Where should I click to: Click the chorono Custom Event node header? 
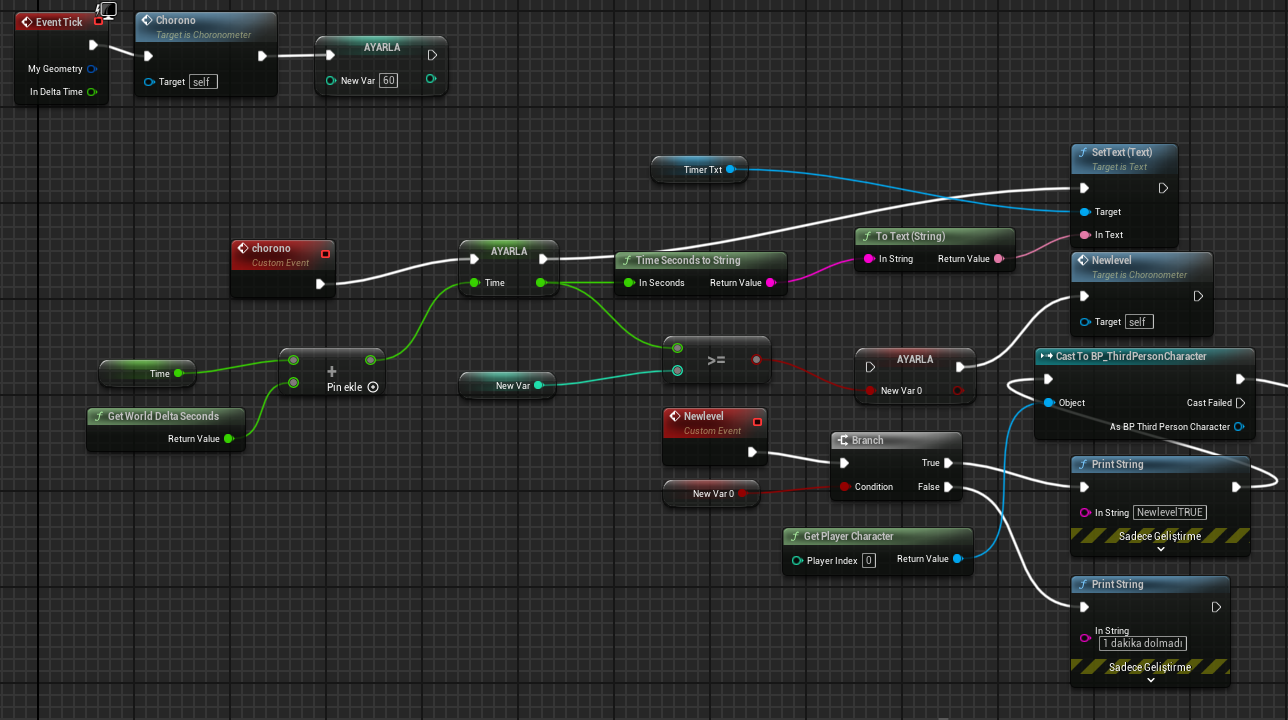pos(282,254)
